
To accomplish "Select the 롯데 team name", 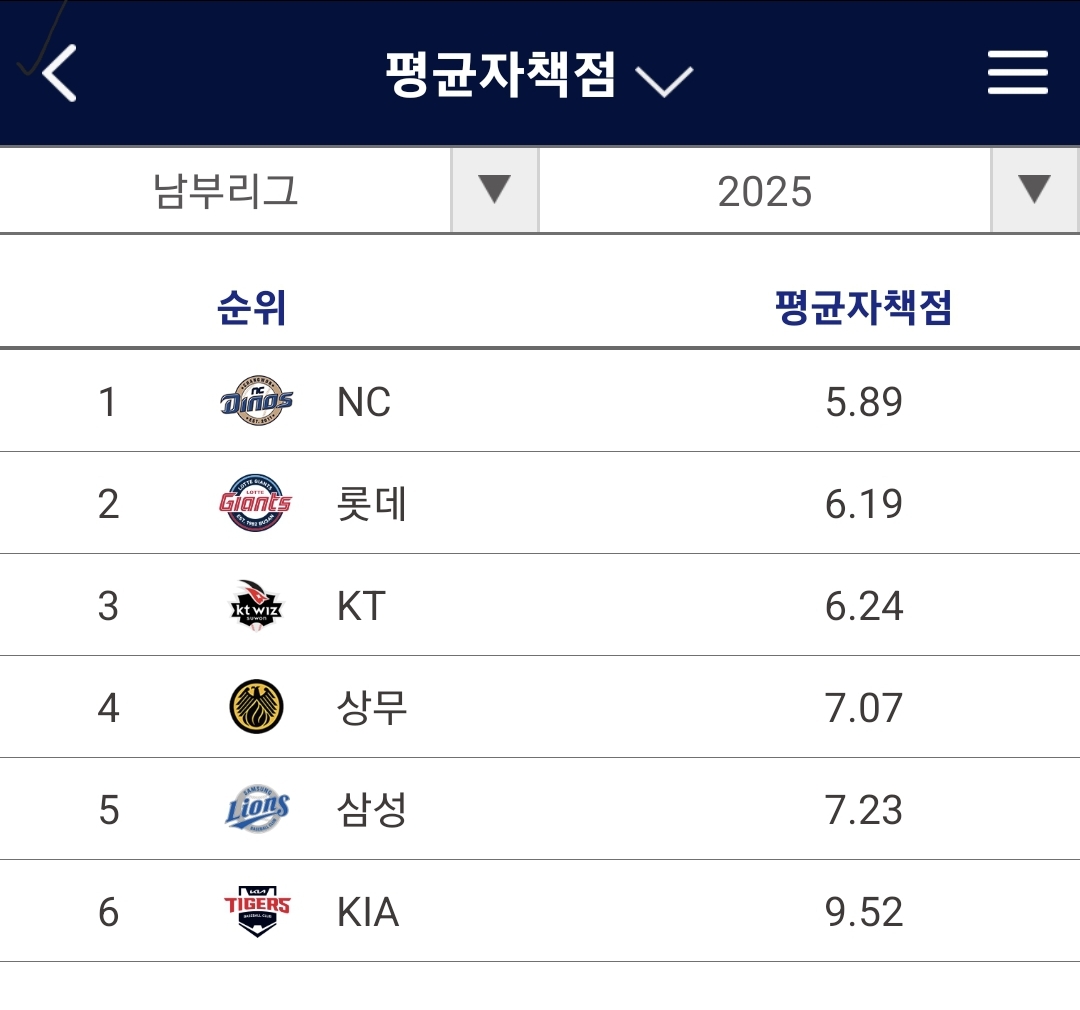I will click(x=372, y=504).
